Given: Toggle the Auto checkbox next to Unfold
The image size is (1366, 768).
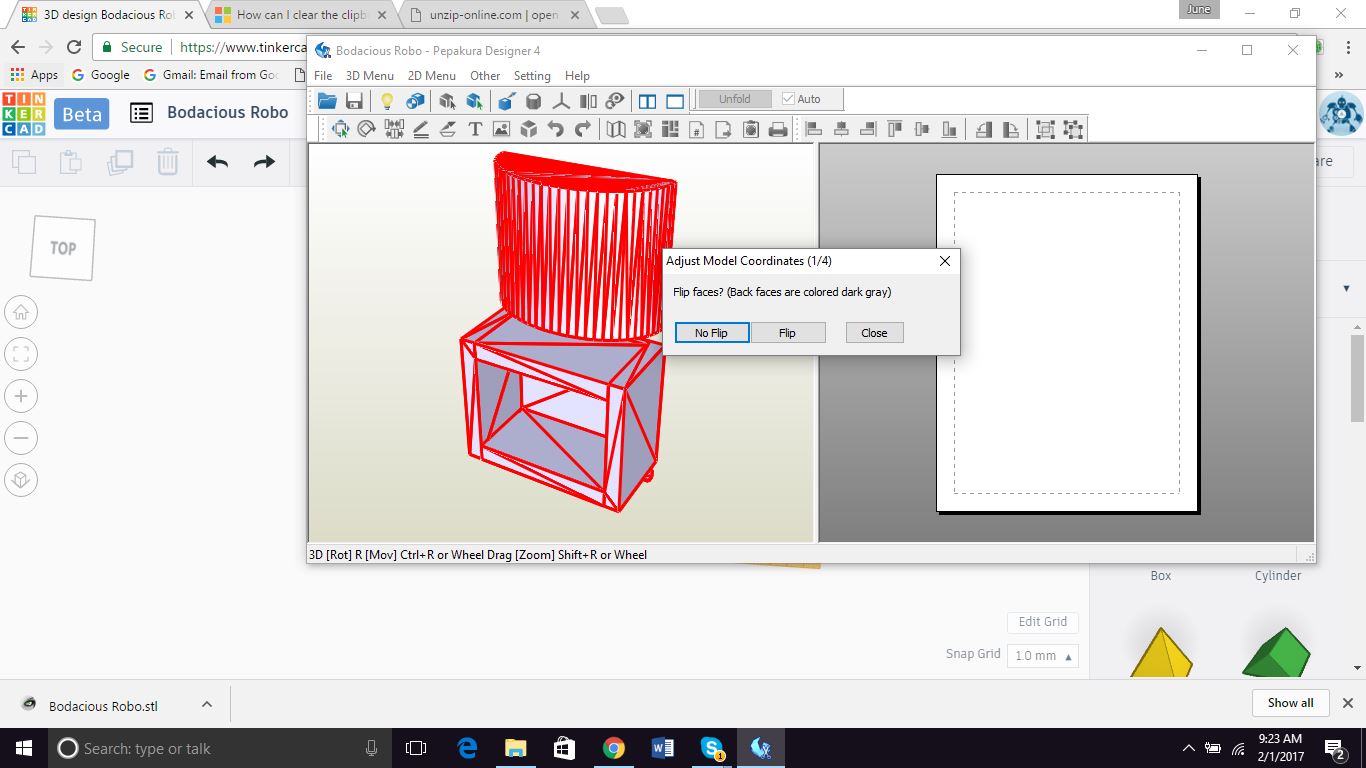Looking at the screenshot, I should (788, 99).
